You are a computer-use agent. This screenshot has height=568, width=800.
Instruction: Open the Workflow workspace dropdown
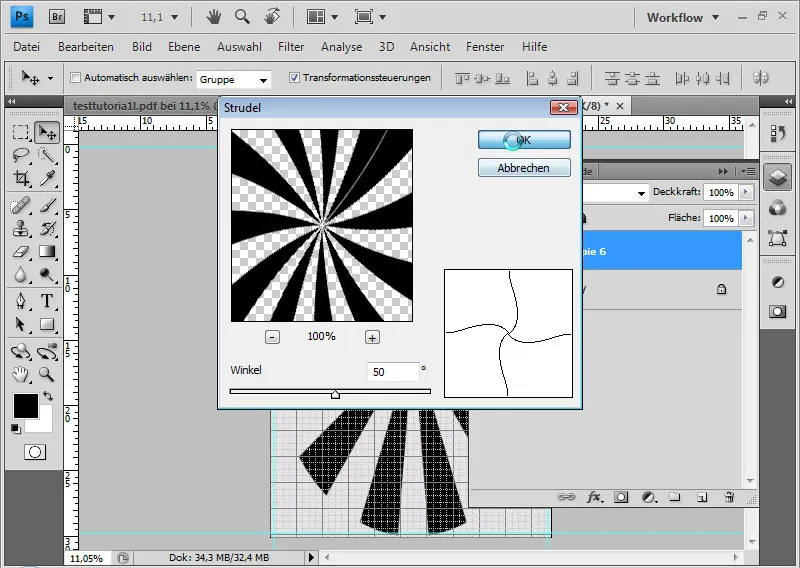[x=683, y=17]
